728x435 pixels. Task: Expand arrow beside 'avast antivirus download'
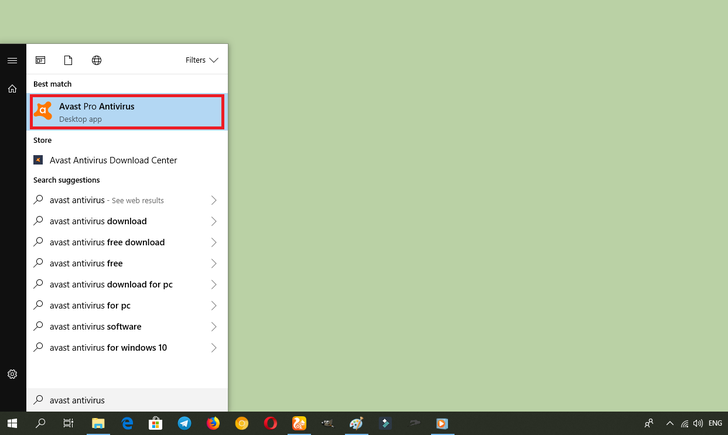214,221
